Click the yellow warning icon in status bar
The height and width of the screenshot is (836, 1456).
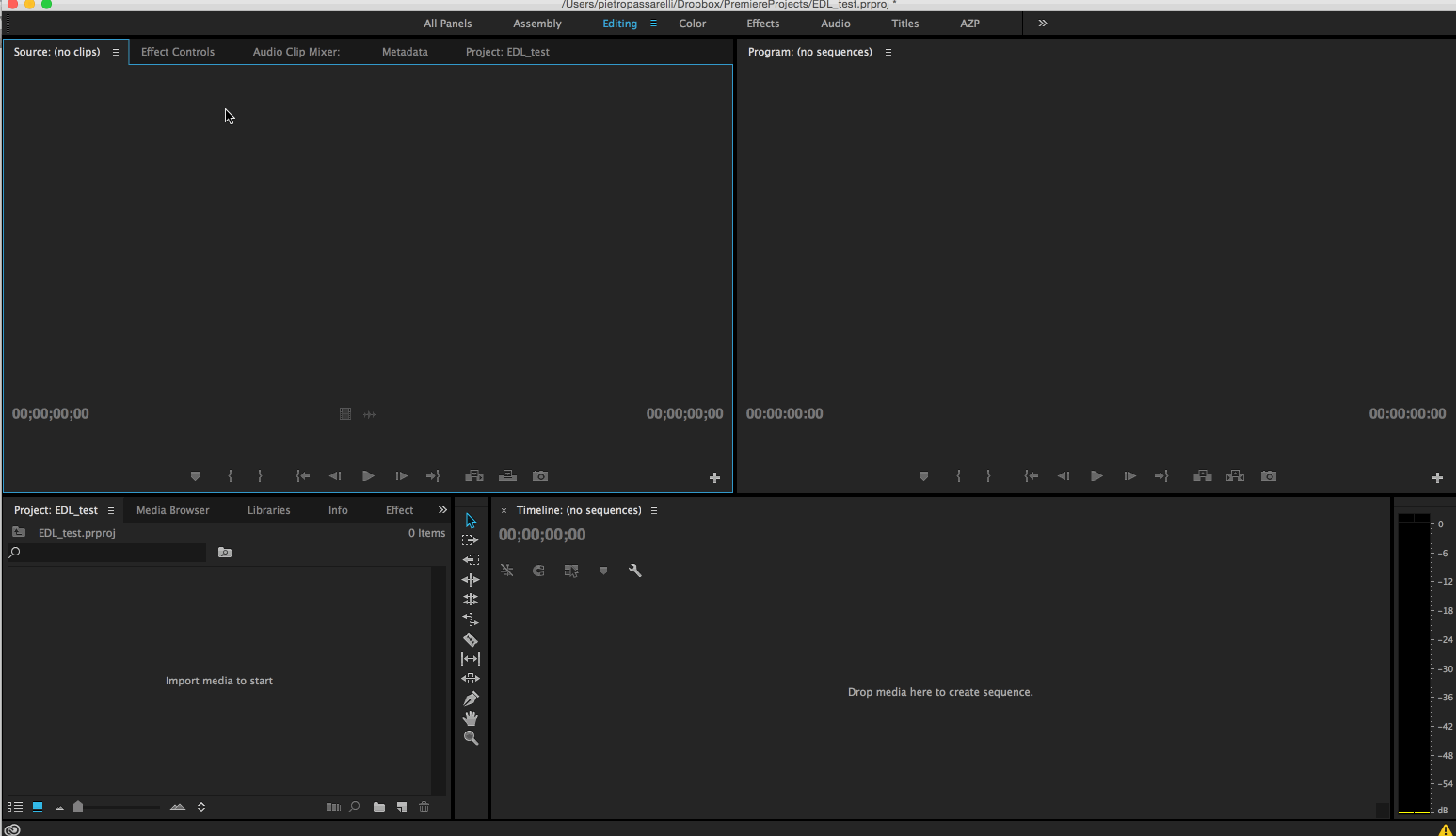[x=1445, y=829]
